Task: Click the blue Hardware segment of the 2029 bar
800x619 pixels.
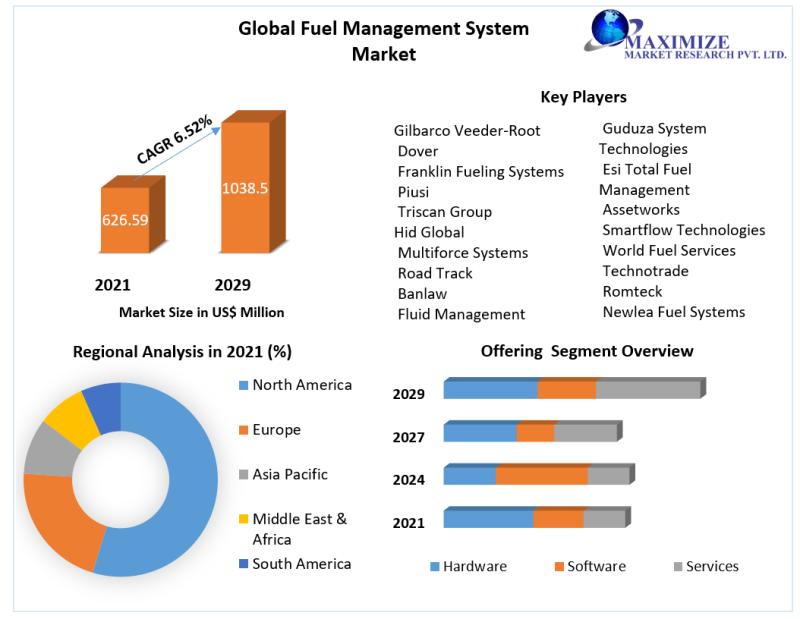Action: pyautogui.click(x=491, y=389)
